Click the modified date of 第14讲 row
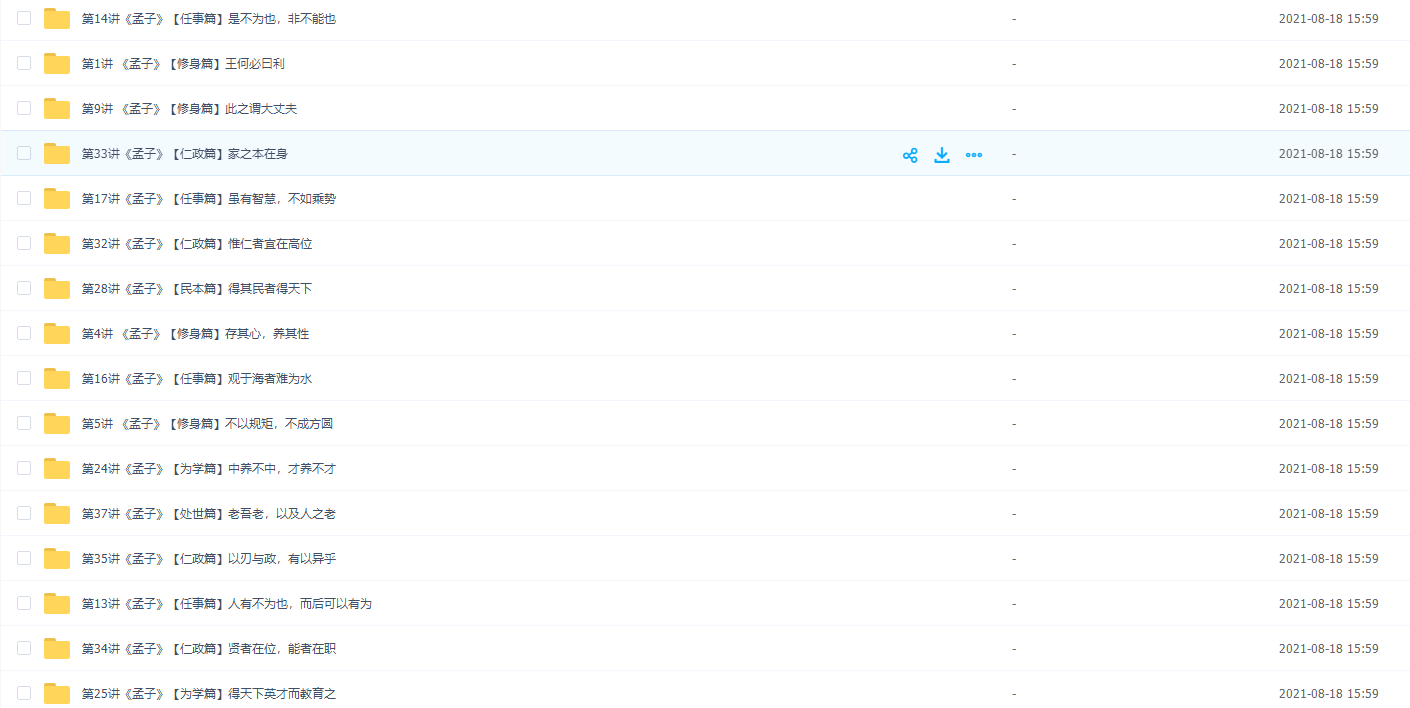 click(x=1328, y=19)
